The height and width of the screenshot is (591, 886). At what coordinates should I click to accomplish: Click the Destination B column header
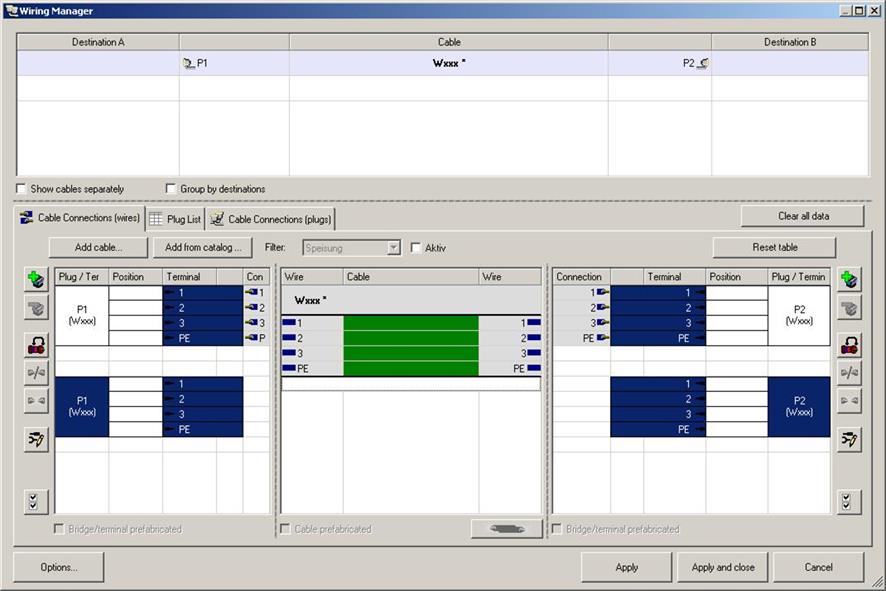(790, 42)
